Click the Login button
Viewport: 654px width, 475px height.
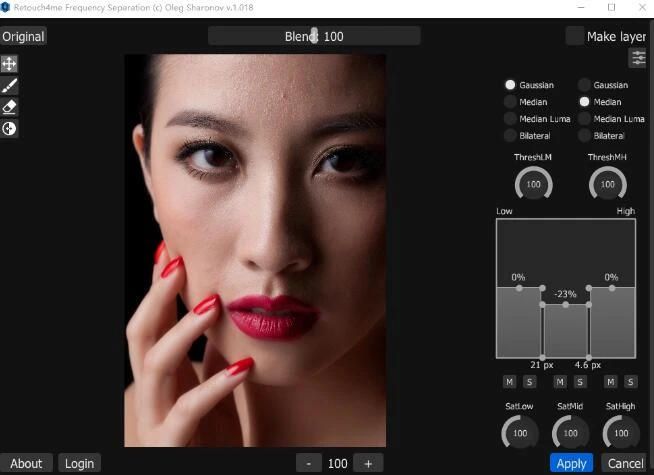(79, 463)
